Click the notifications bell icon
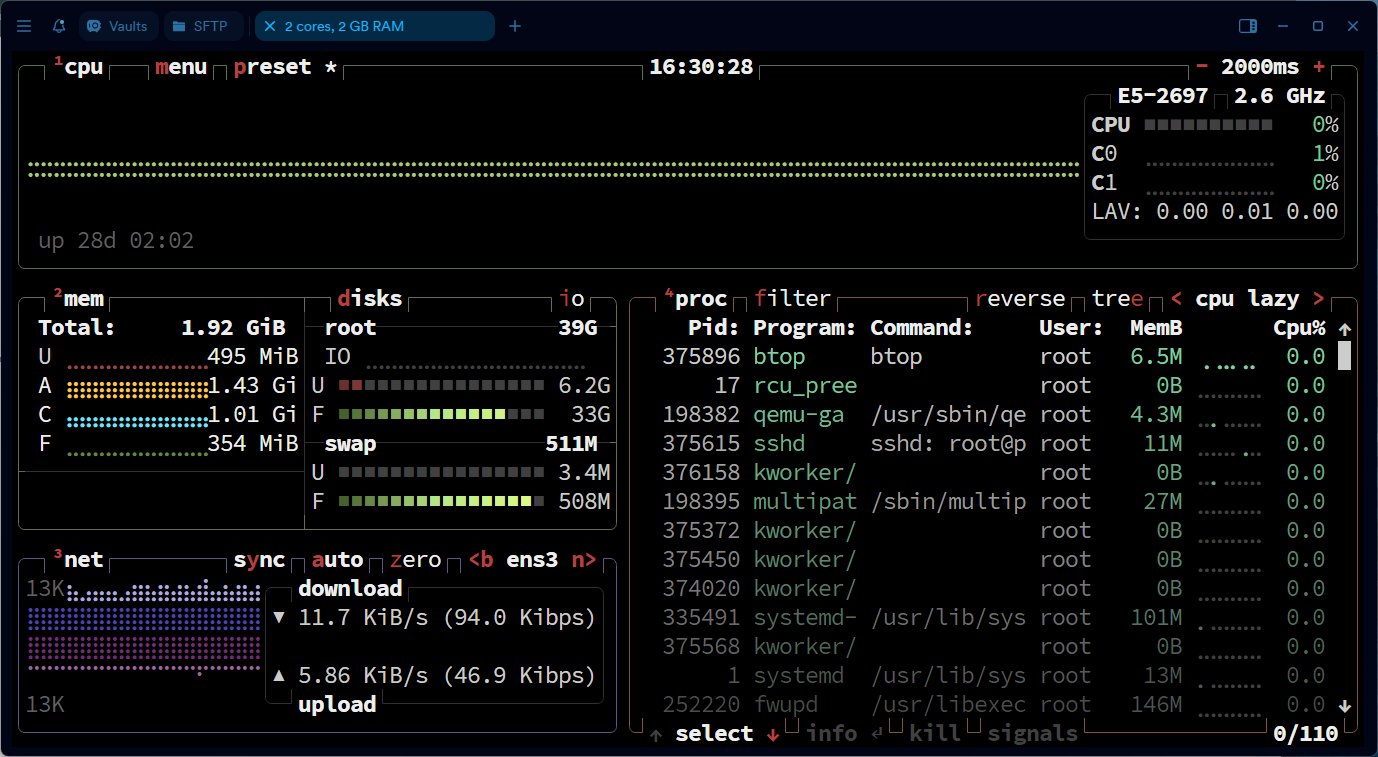The width and height of the screenshot is (1378, 757). coord(59,26)
